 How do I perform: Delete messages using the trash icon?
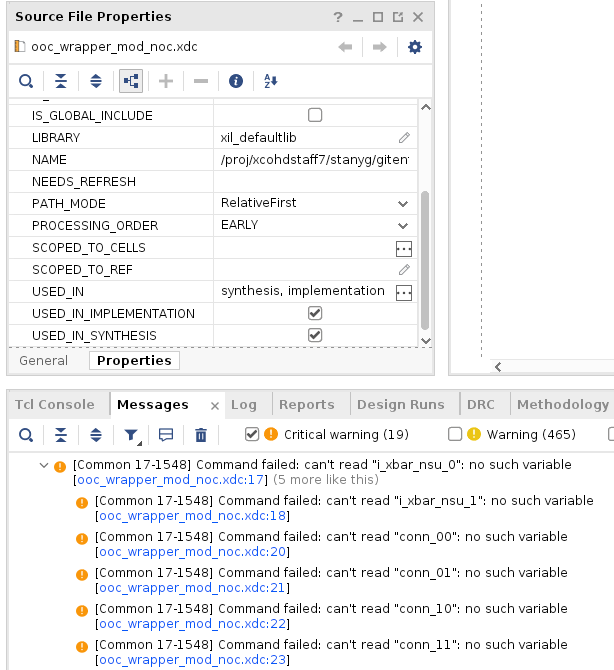coord(201,435)
